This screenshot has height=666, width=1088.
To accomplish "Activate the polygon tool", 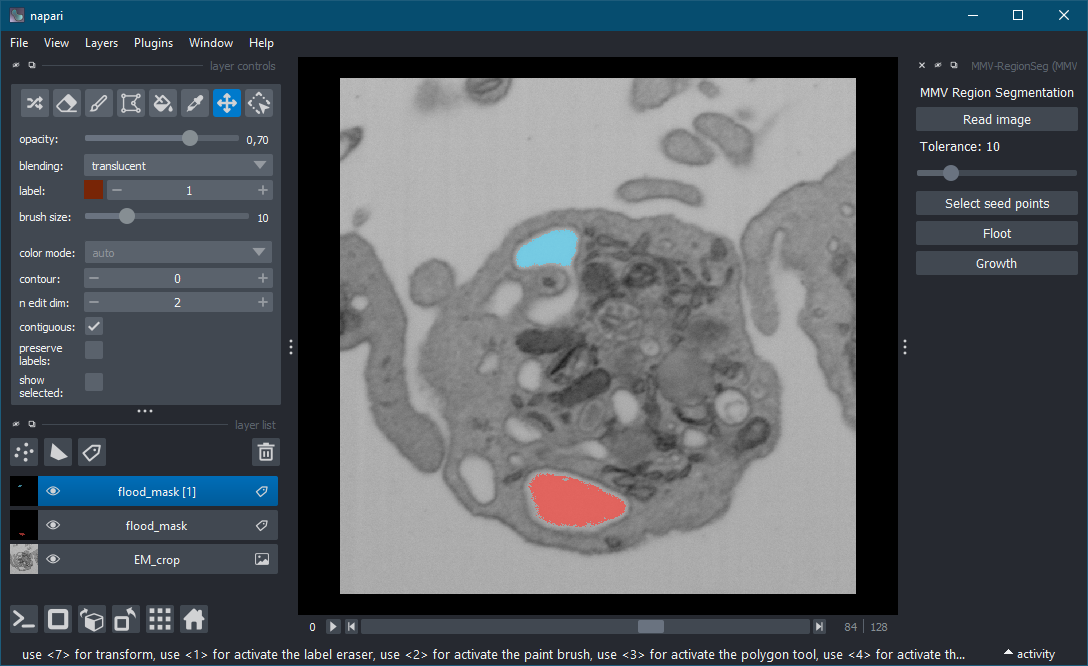I will point(130,103).
